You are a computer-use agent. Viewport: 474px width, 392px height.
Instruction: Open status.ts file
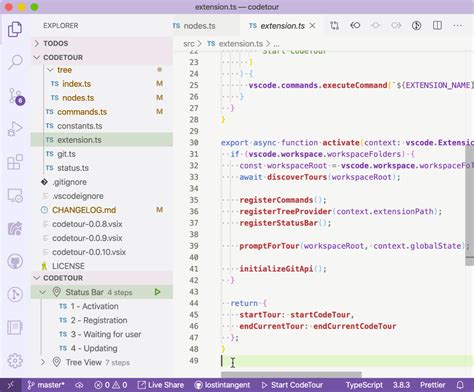73,168
